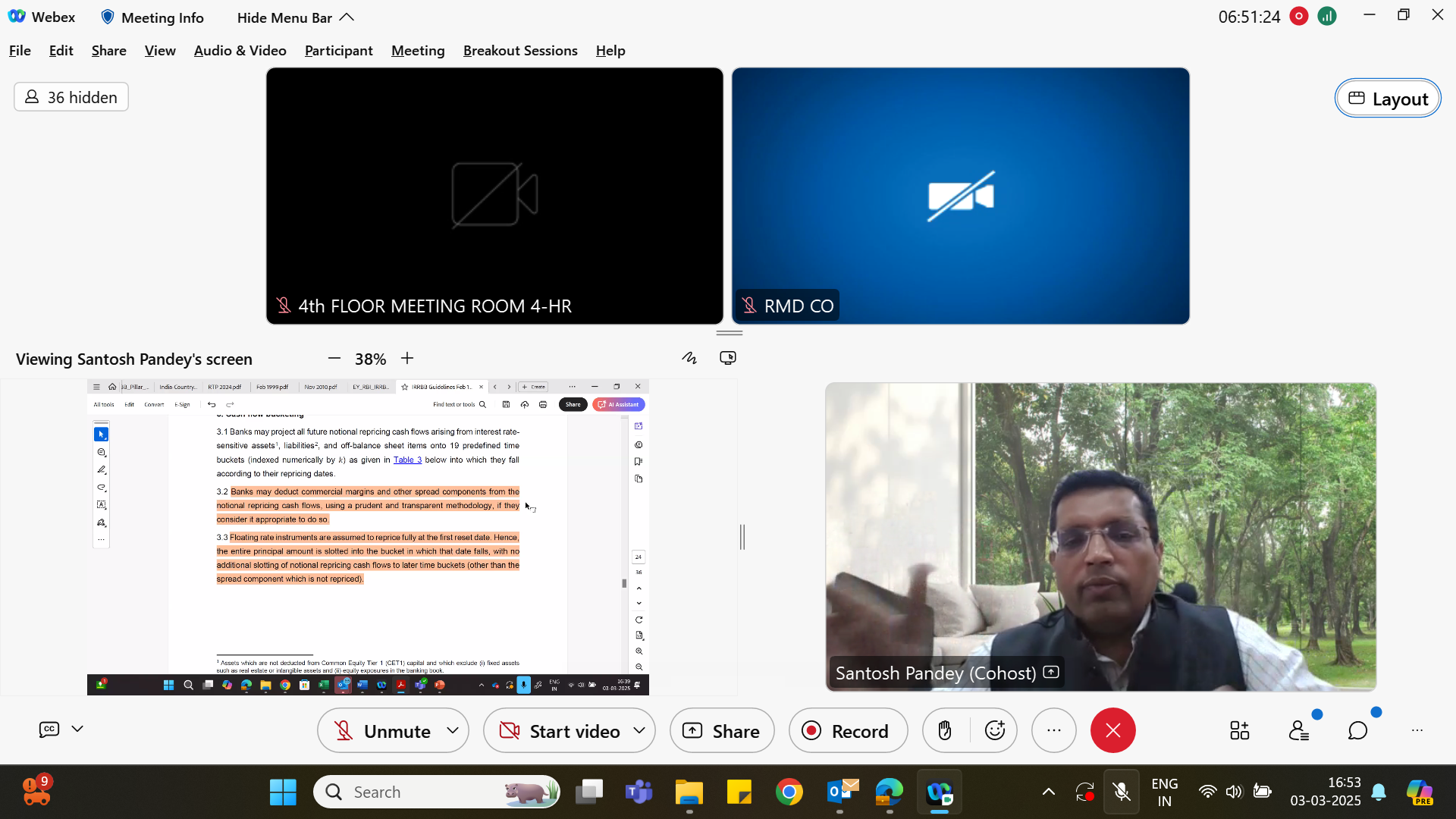Image resolution: width=1456 pixels, height=819 pixels.
Task: Click Hide Menu Bar toggle
Action: coord(295,17)
